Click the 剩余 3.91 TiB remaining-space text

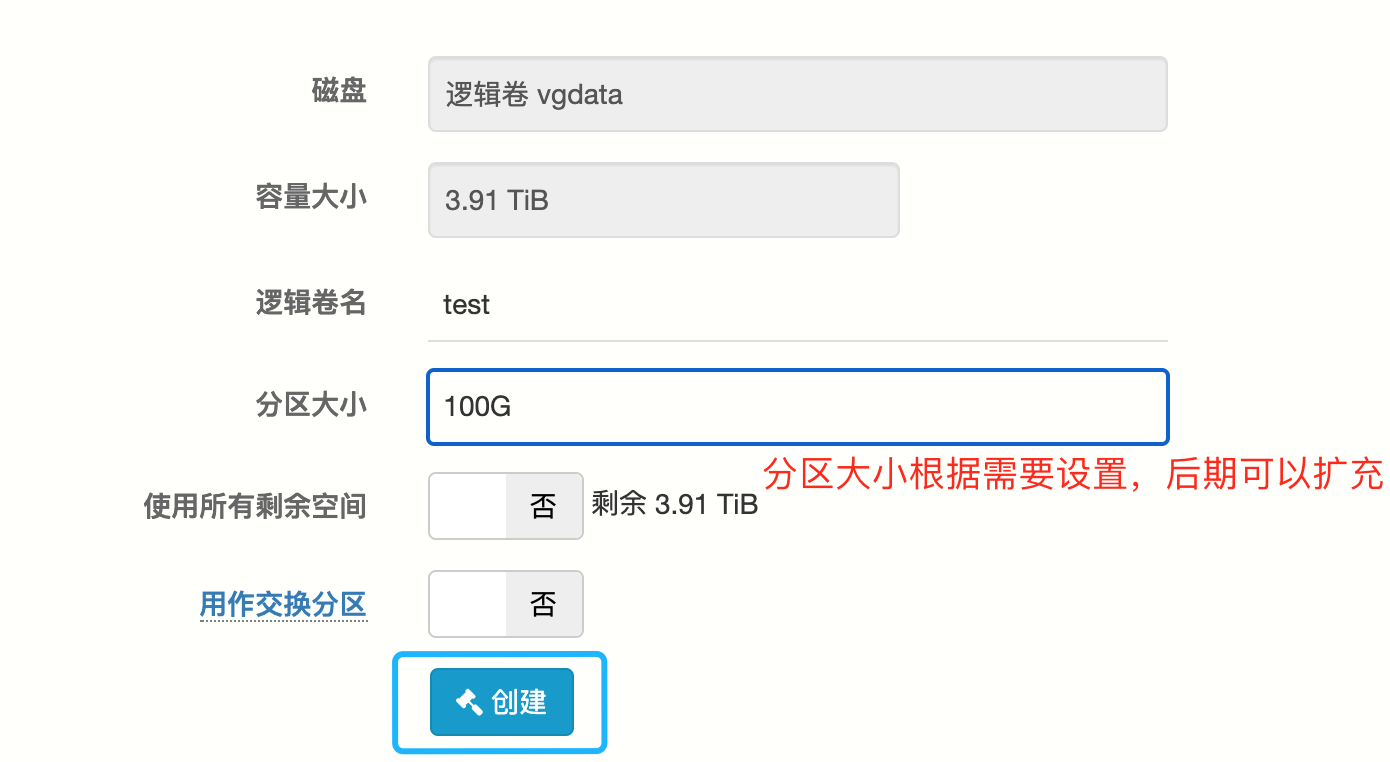674,504
